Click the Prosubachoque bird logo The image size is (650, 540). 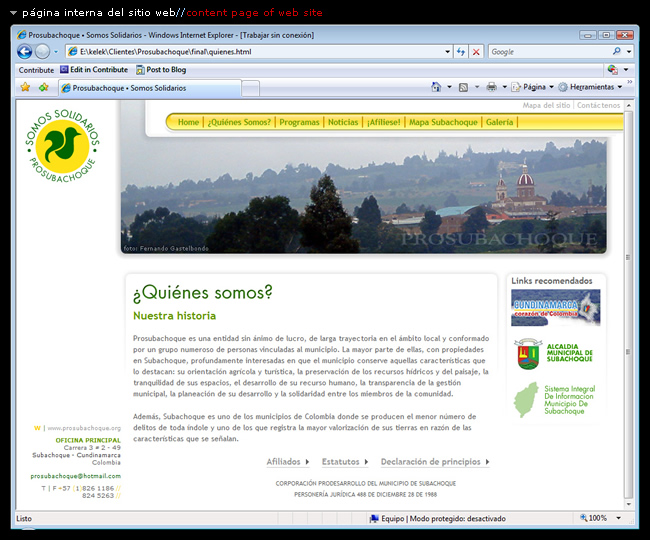point(63,143)
